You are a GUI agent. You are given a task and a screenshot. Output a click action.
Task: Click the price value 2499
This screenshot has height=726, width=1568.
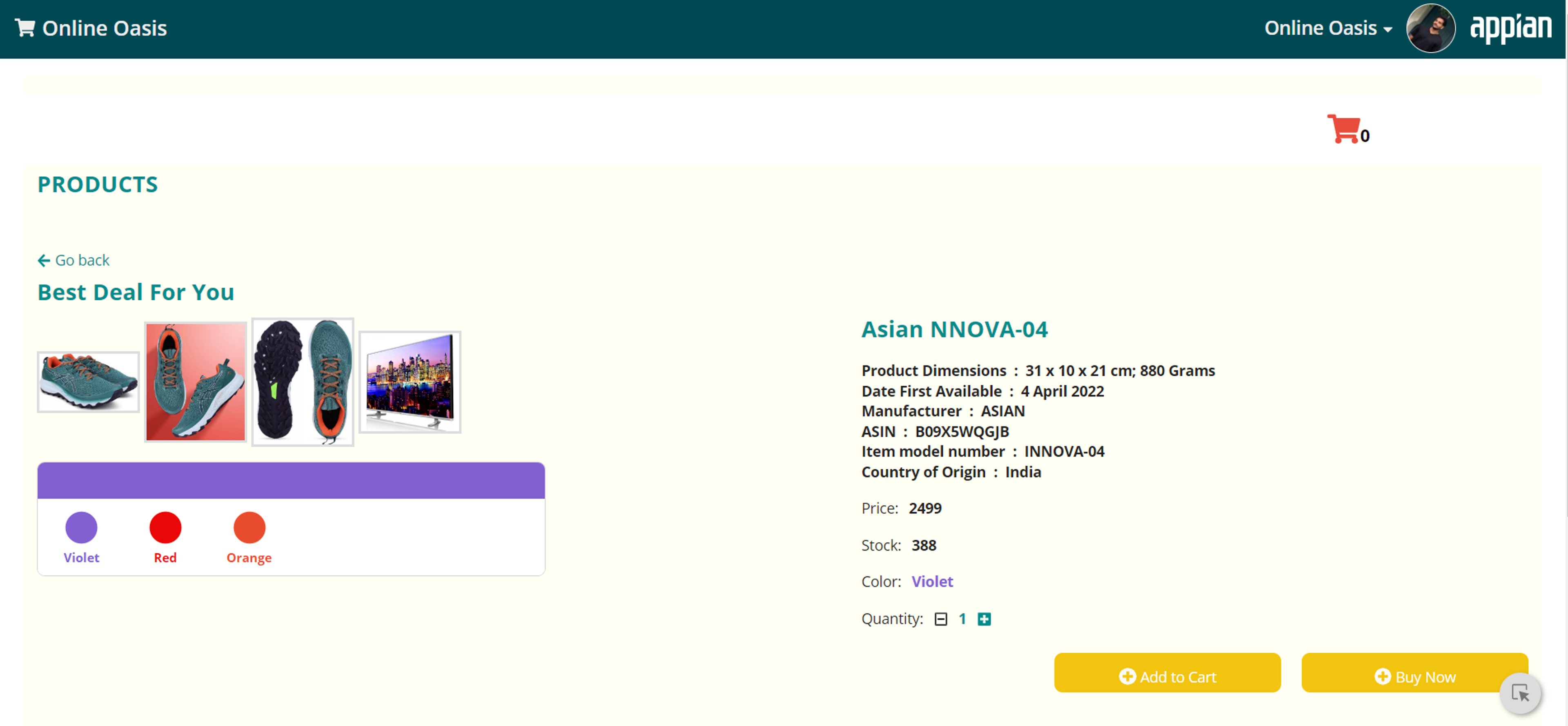(924, 508)
